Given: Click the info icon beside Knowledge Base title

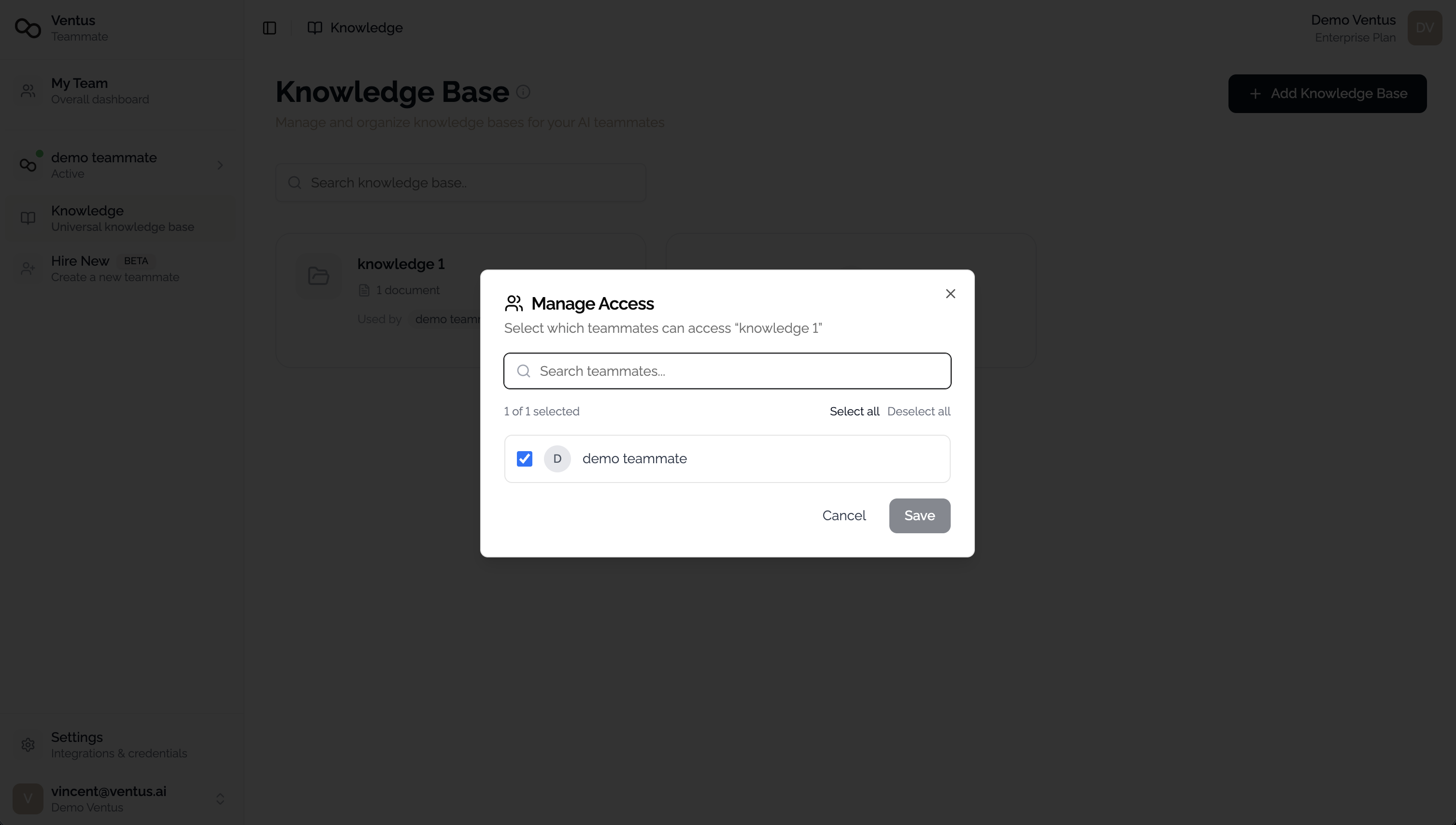Looking at the screenshot, I should click(523, 91).
